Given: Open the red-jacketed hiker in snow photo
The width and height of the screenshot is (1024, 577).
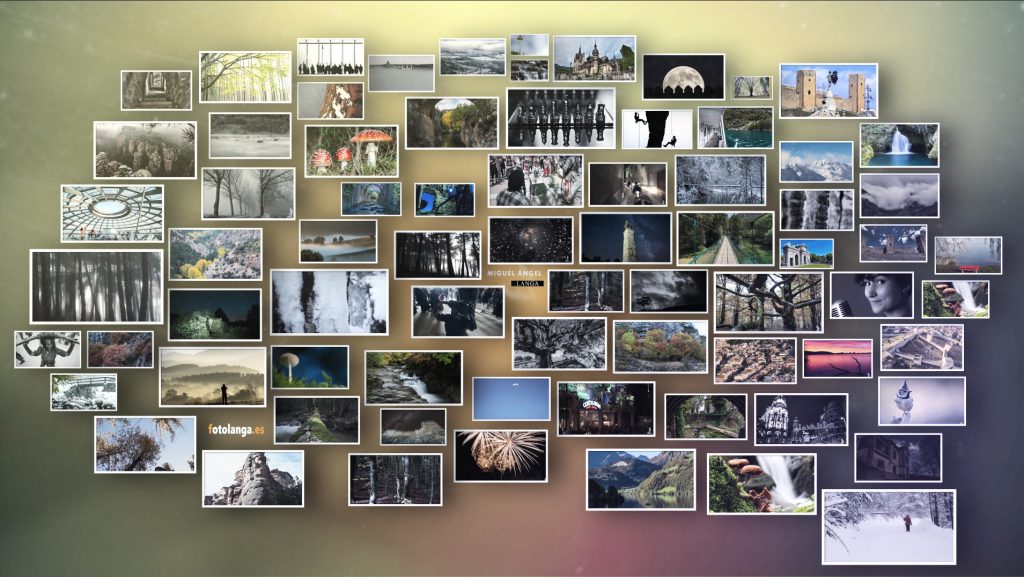Looking at the screenshot, I should click(888, 526).
